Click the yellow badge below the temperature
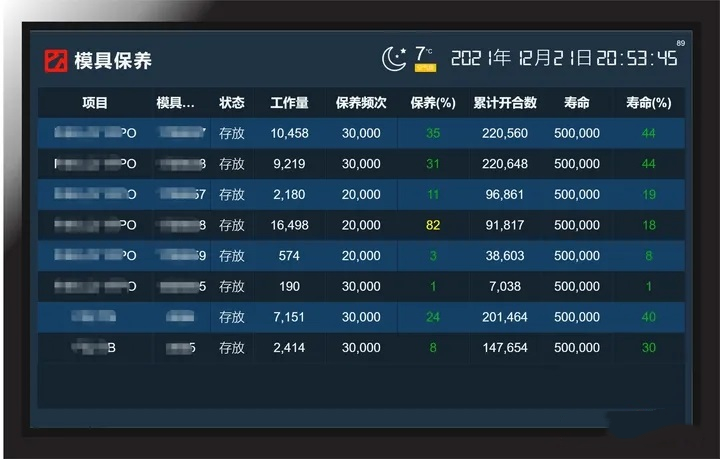The width and height of the screenshot is (720, 459). pyautogui.click(x=425, y=67)
